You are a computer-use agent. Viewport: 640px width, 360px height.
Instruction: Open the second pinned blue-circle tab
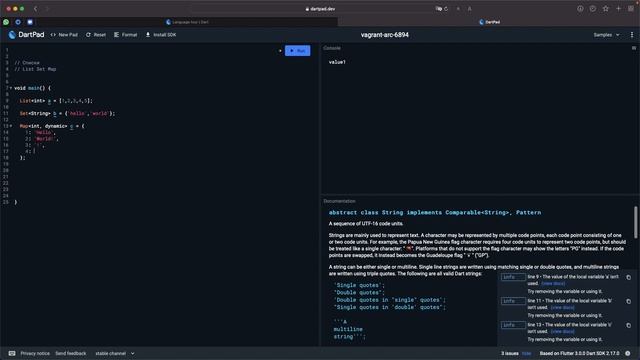pyautogui.click(x=18, y=22)
